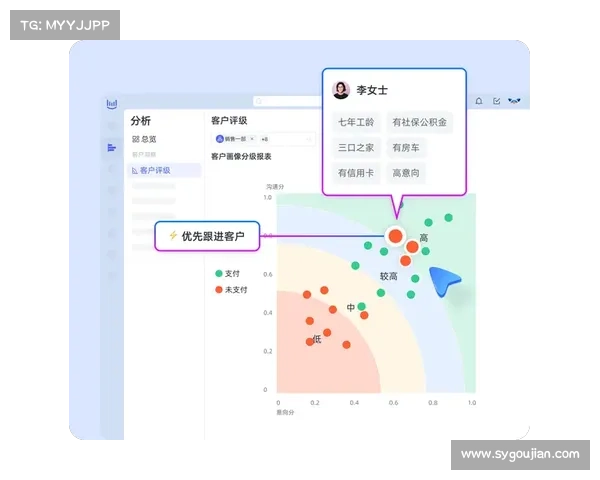This screenshot has width=600, height=480.
Task: Click the 销售一部 team avatar icon
Action: (220, 139)
